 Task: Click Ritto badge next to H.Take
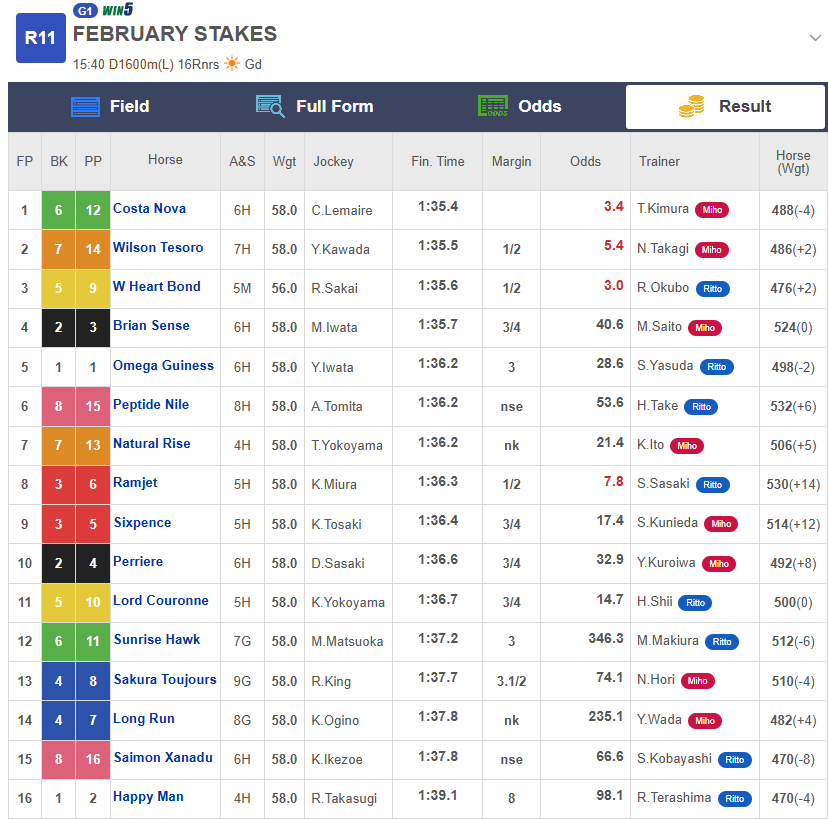pos(701,407)
